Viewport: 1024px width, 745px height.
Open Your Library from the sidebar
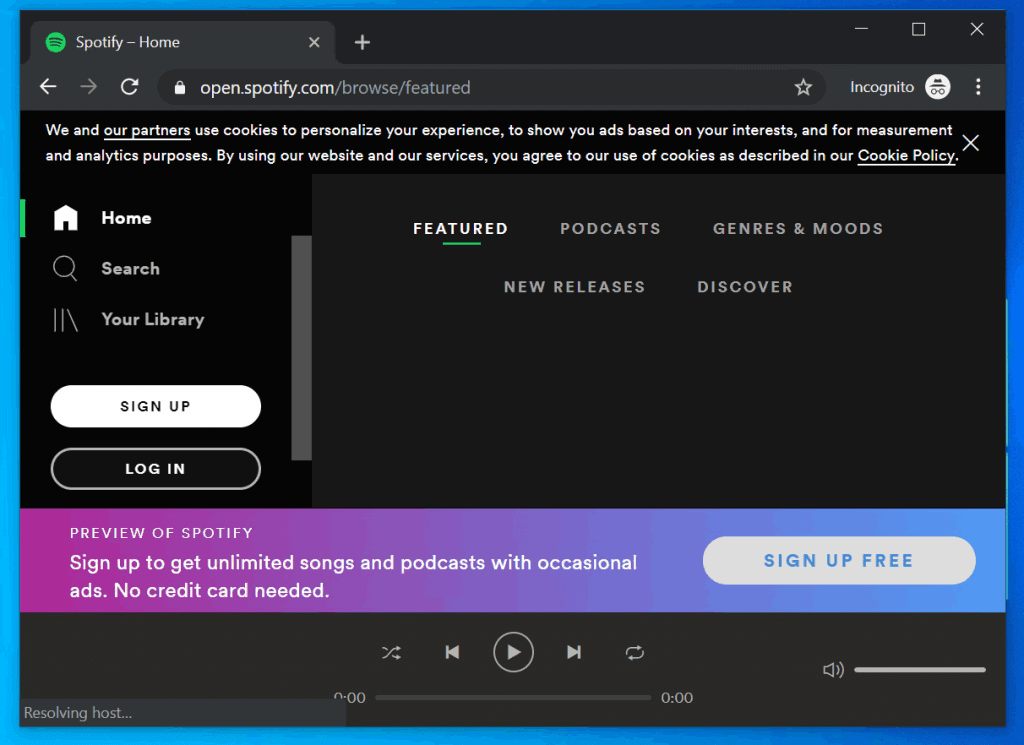point(153,319)
